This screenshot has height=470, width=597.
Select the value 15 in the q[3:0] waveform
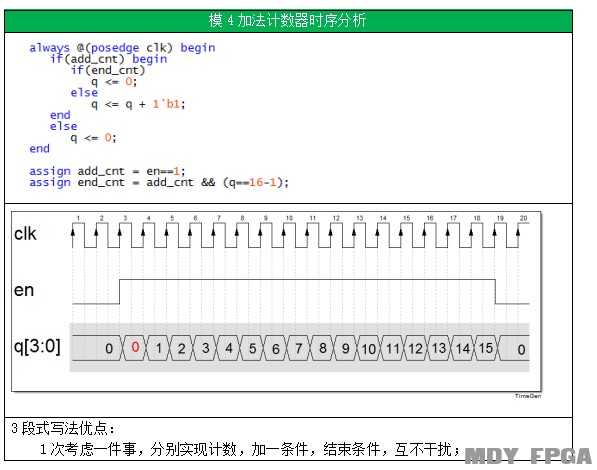click(x=486, y=348)
